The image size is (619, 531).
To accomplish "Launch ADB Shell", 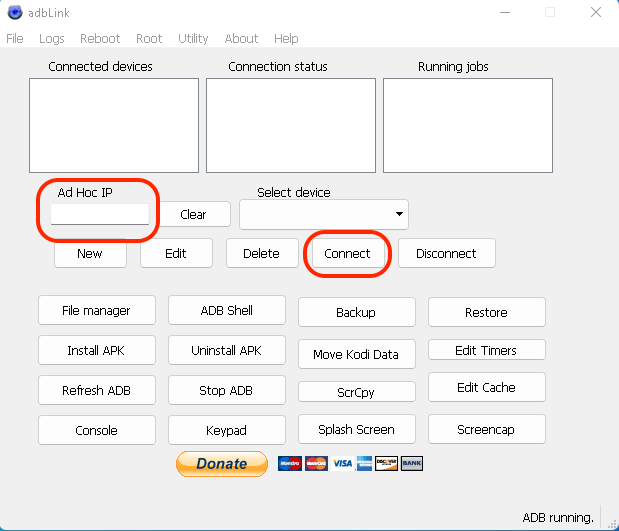I will point(226,311).
